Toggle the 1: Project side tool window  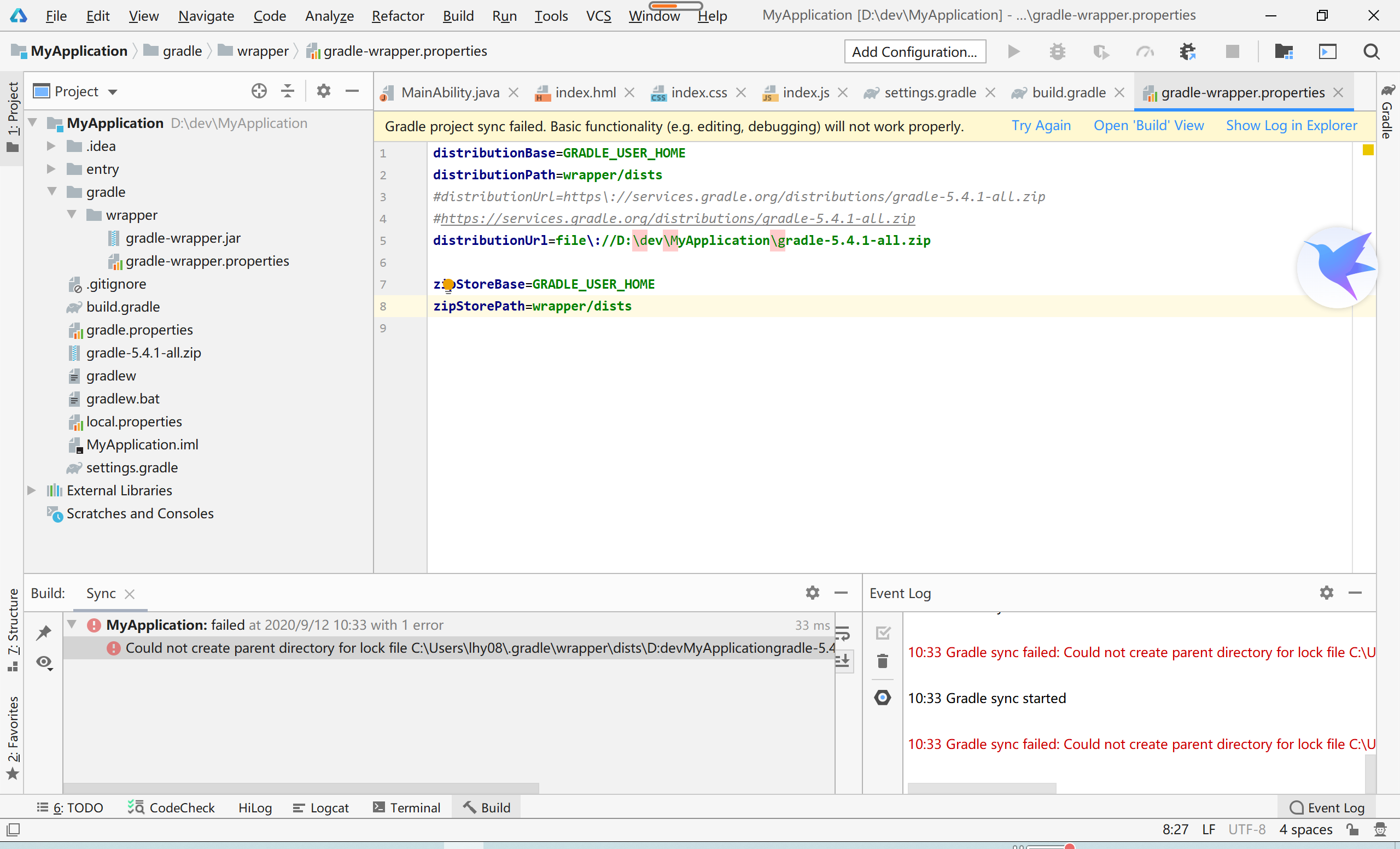pos(12,118)
